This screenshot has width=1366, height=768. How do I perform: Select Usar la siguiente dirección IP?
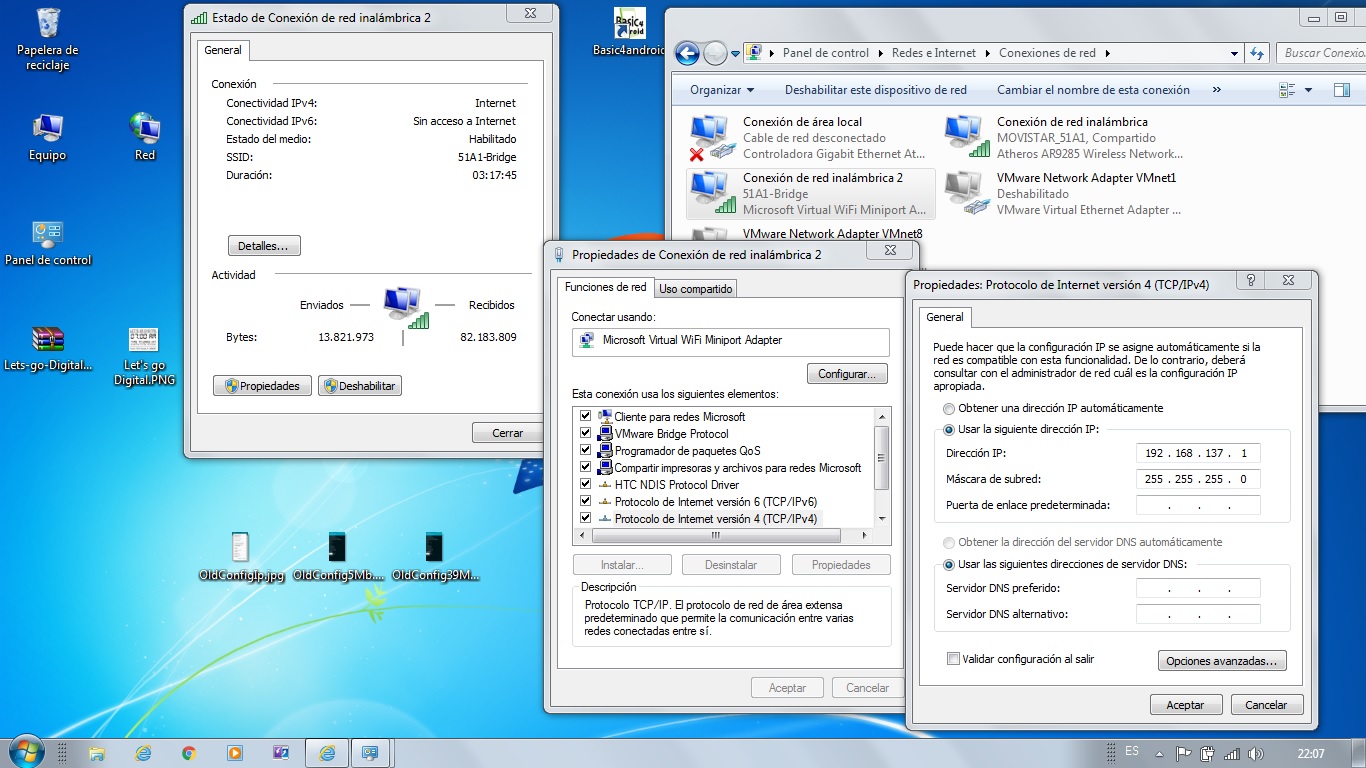(949, 429)
